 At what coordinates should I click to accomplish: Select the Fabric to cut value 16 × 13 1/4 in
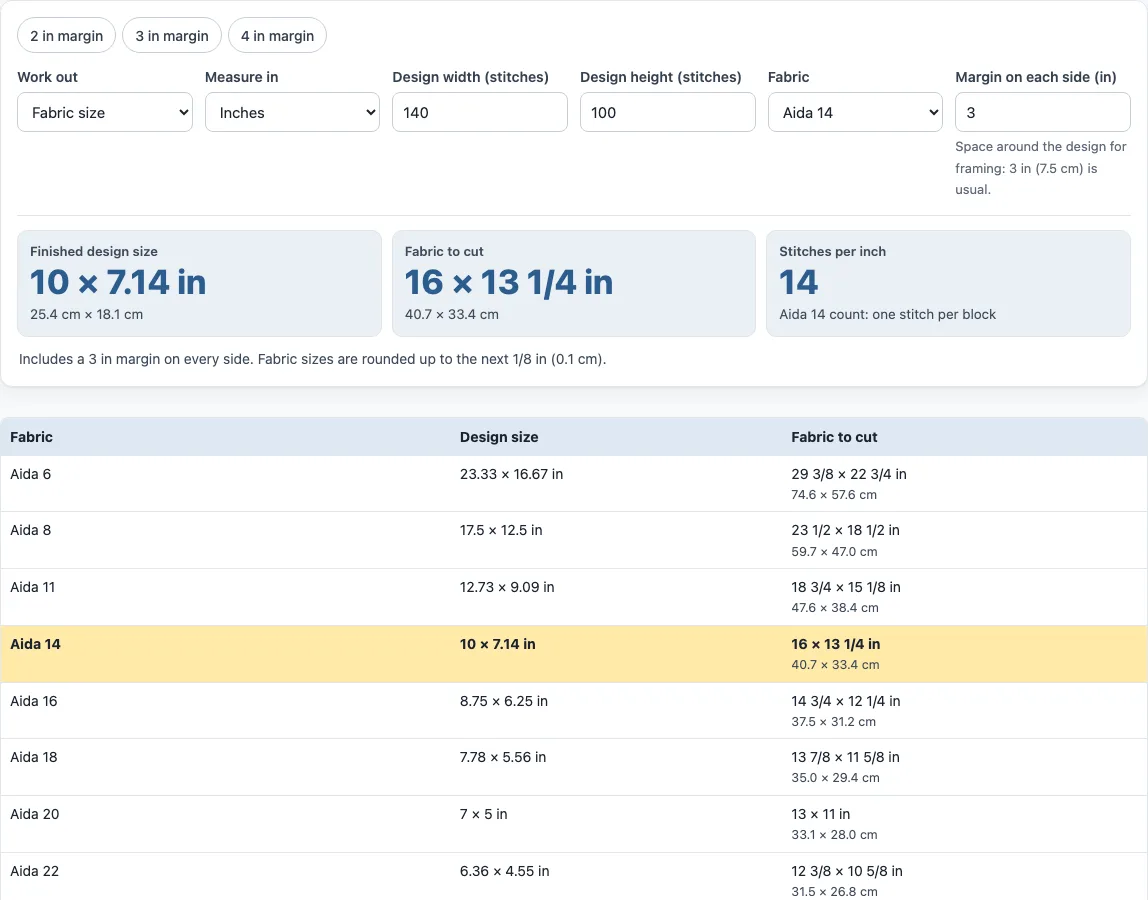coord(509,282)
